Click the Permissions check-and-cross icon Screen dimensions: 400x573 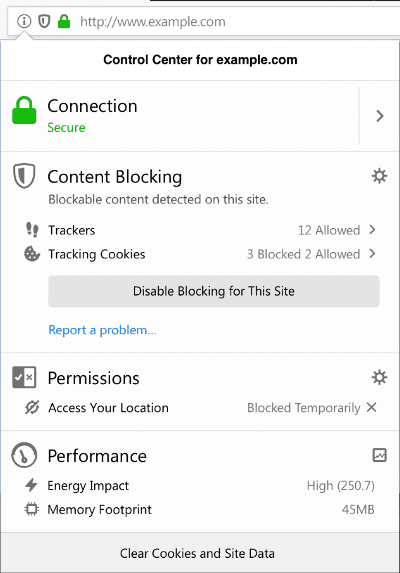24,377
